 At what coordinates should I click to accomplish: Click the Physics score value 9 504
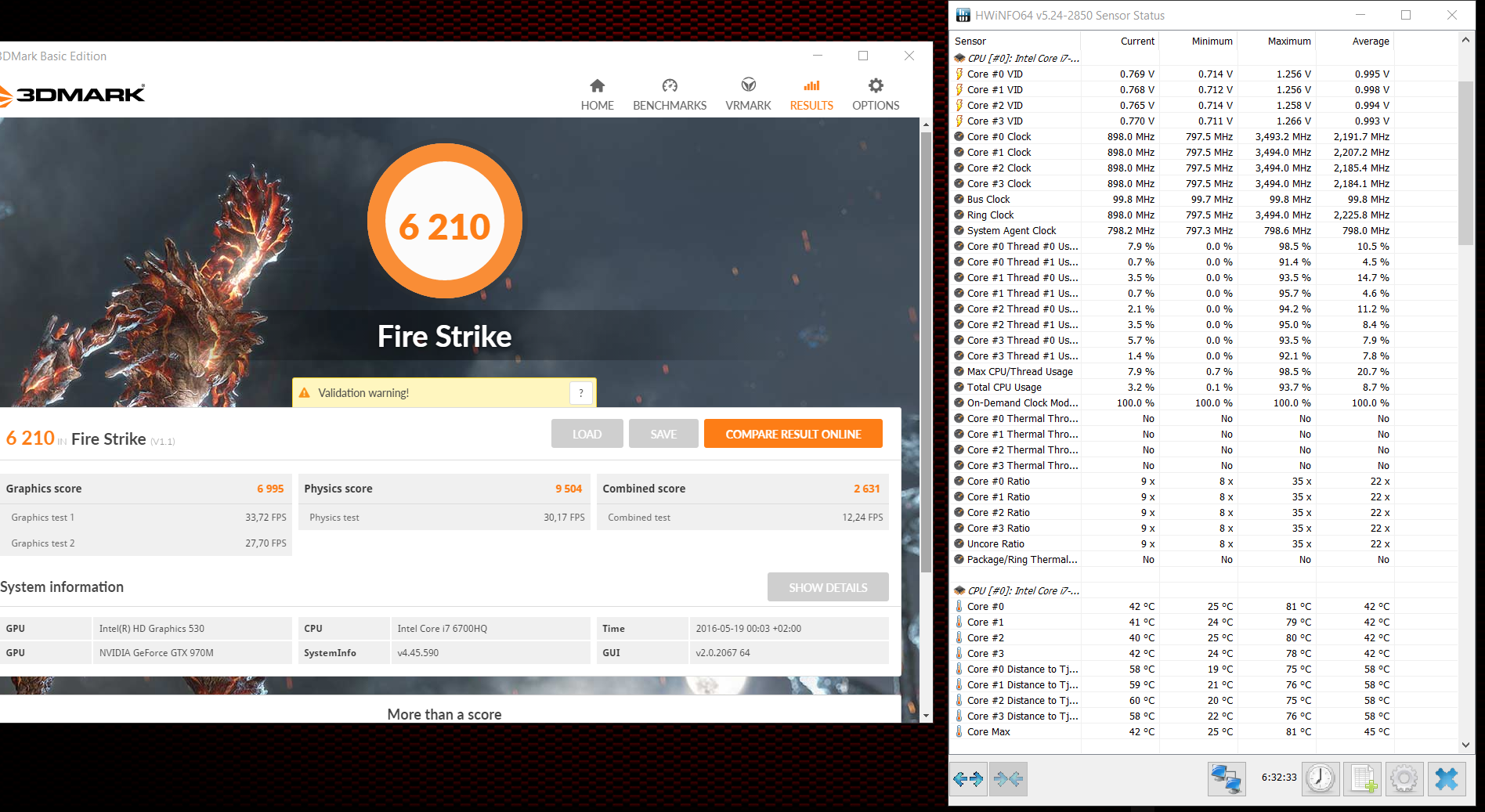[x=569, y=489]
